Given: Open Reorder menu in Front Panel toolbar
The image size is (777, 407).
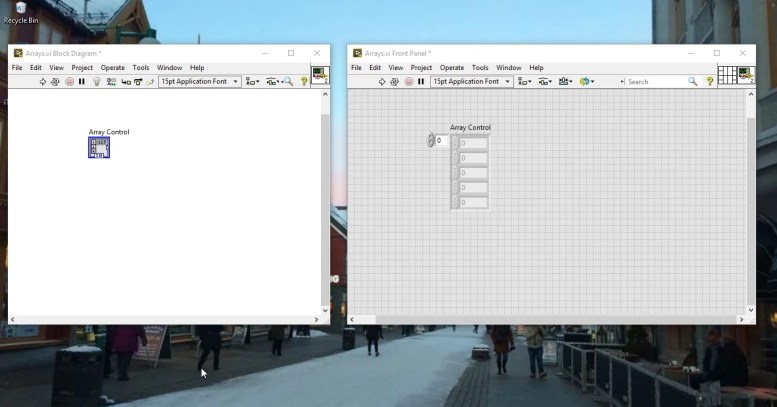Looking at the screenshot, I should (587, 82).
